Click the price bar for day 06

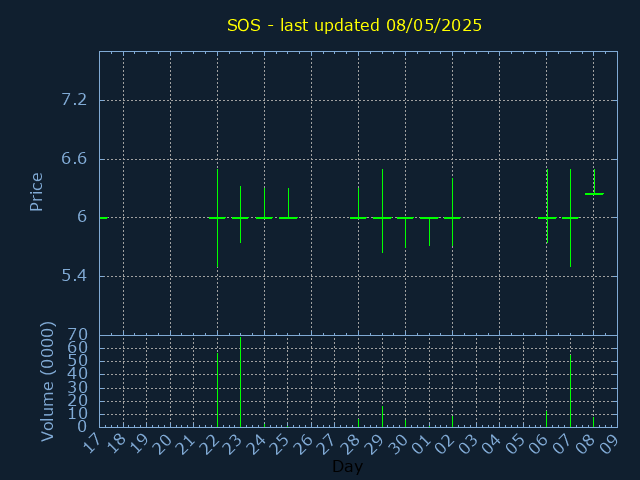(x=547, y=206)
